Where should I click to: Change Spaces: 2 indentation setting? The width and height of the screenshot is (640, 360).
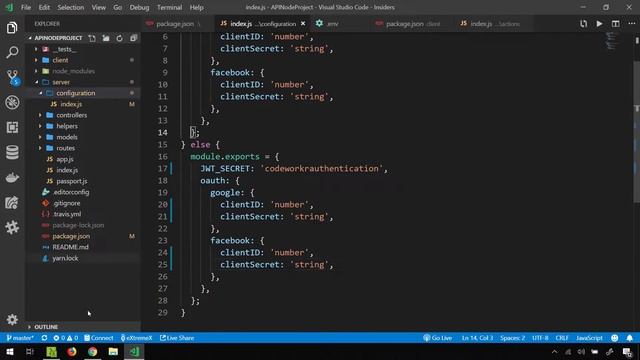tap(513, 338)
